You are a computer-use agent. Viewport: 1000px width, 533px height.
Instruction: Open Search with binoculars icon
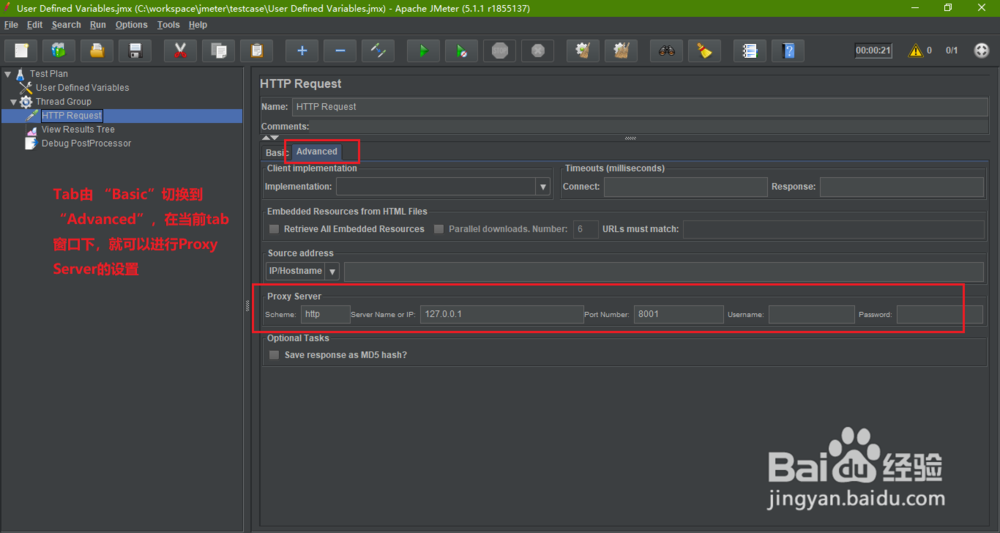(x=666, y=51)
